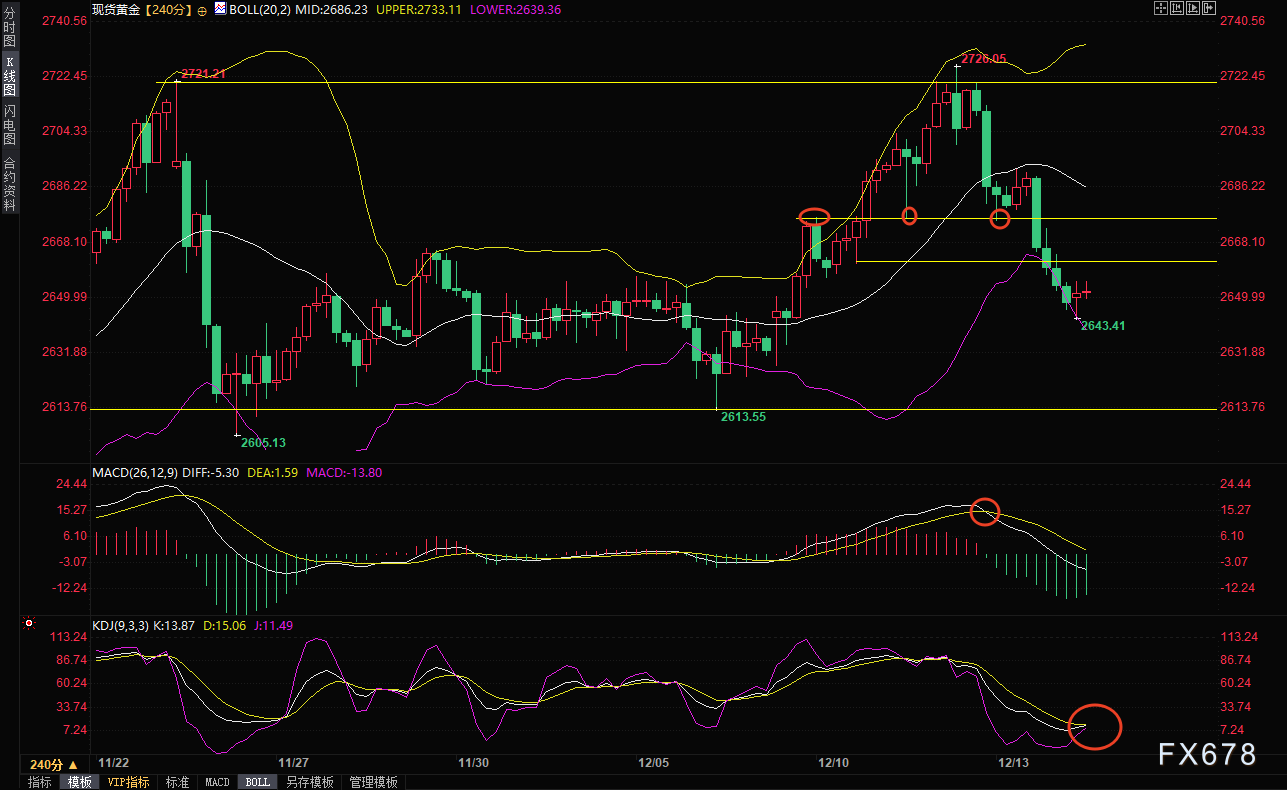Select the 指标 bottom tab
Screen dimensions: 1287x790
40,782
